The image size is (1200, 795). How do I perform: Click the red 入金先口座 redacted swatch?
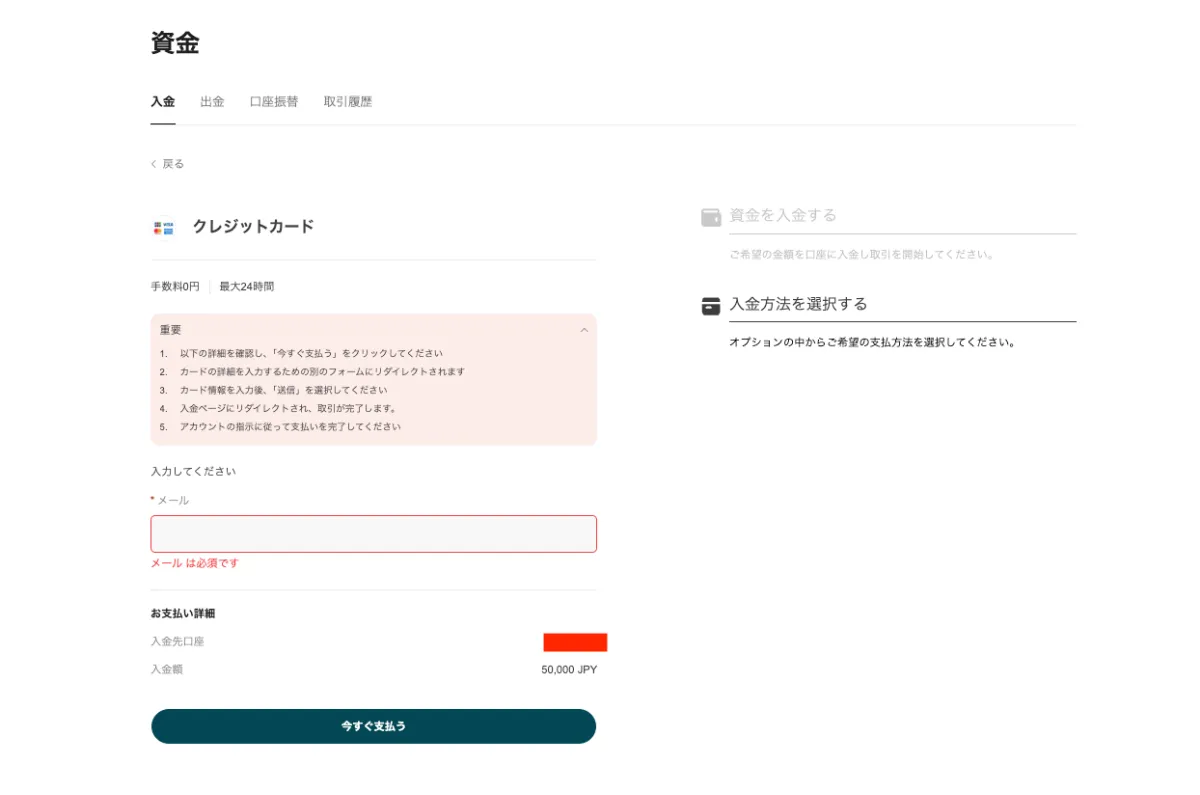[574, 643]
